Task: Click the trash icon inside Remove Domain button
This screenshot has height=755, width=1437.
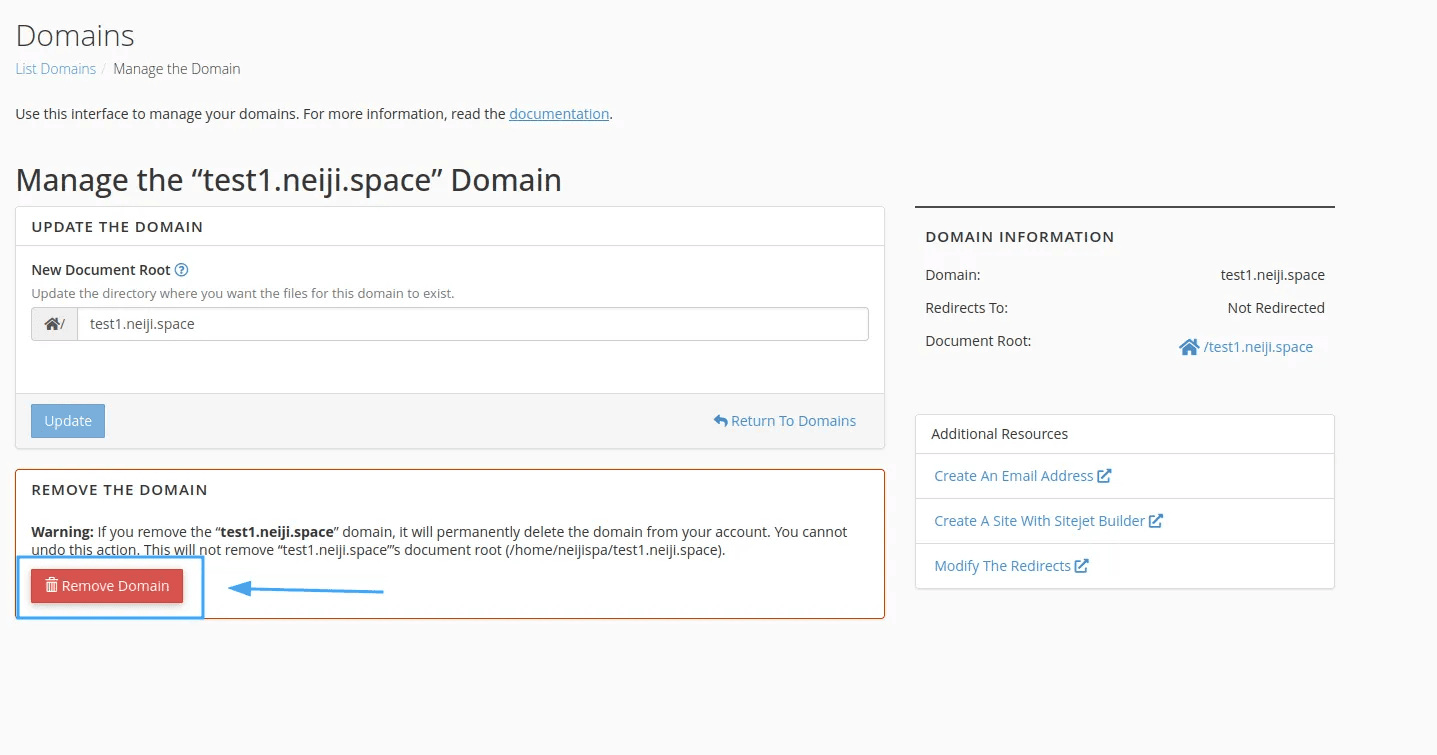Action: 51,586
